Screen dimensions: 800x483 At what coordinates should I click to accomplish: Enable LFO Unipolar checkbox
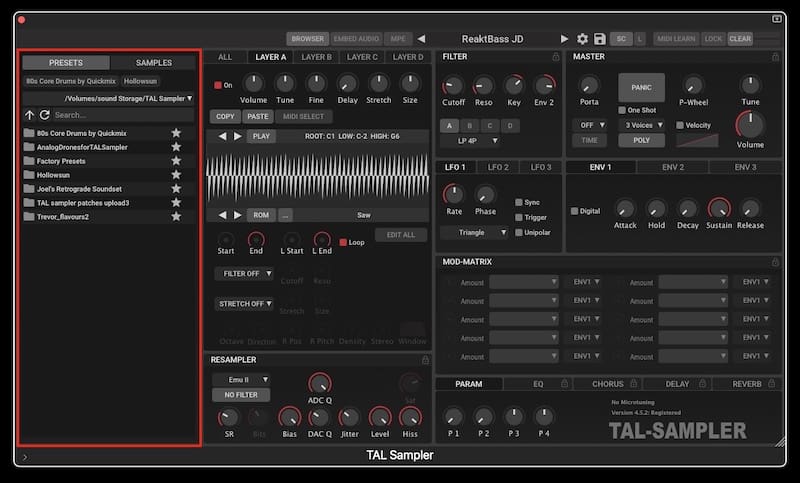point(518,233)
